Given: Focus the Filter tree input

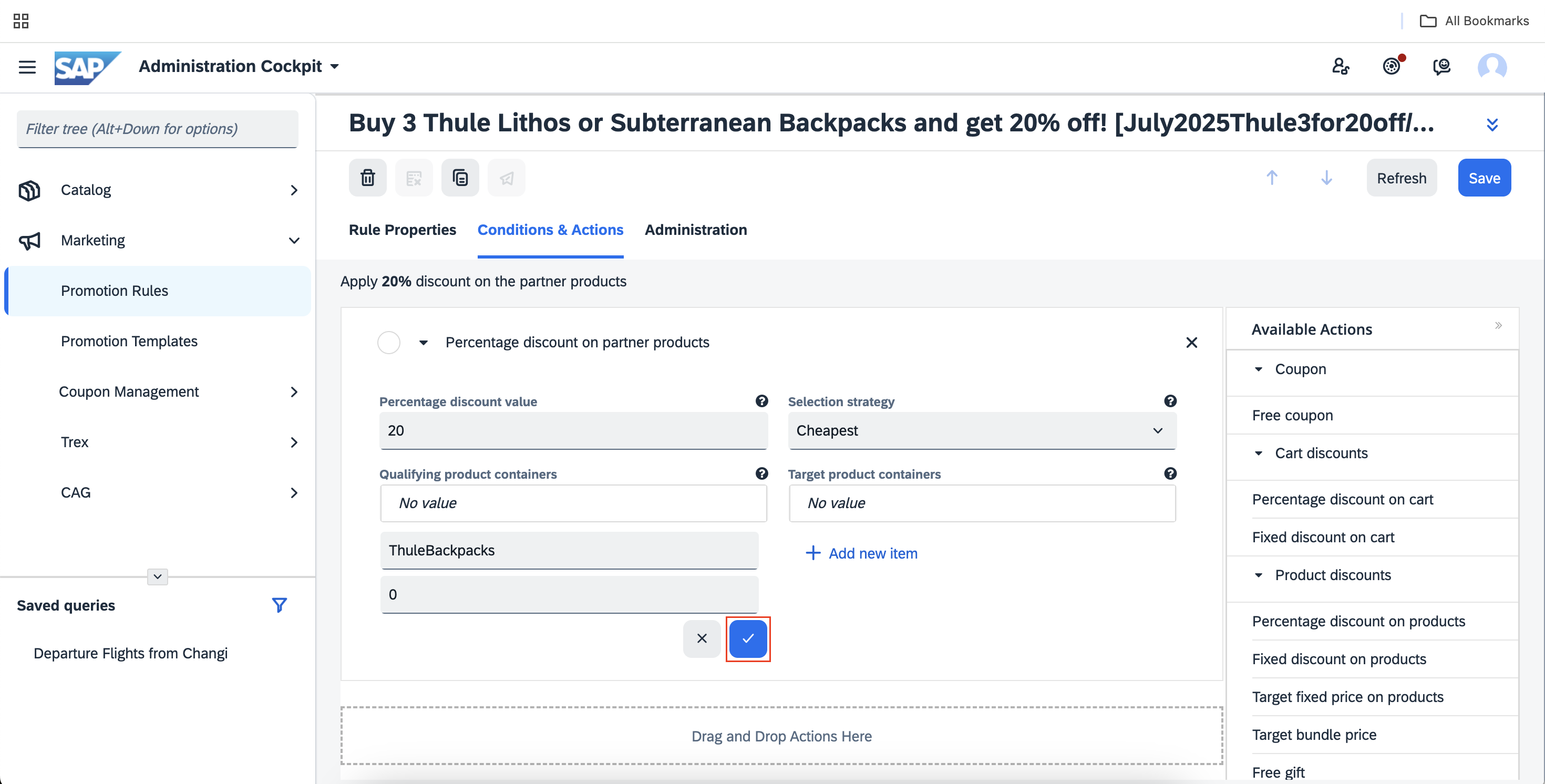Looking at the screenshot, I should pyautogui.click(x=157, y=129).
